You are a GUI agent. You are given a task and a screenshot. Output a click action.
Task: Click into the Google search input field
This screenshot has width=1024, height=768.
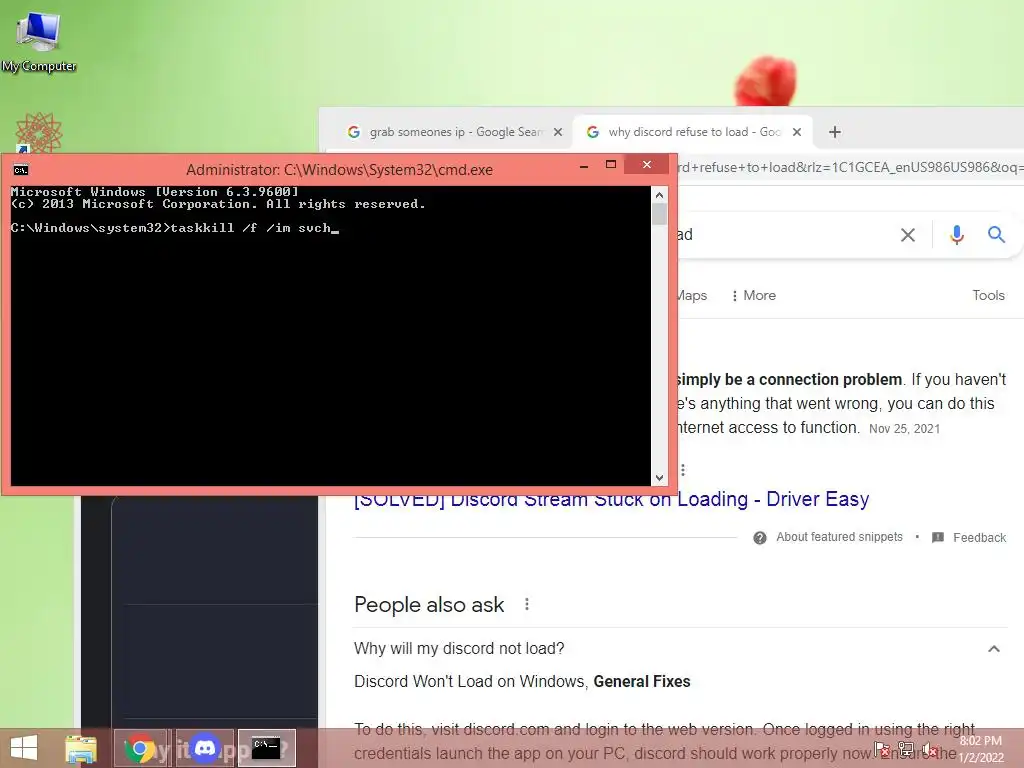(x=784, y=234)
